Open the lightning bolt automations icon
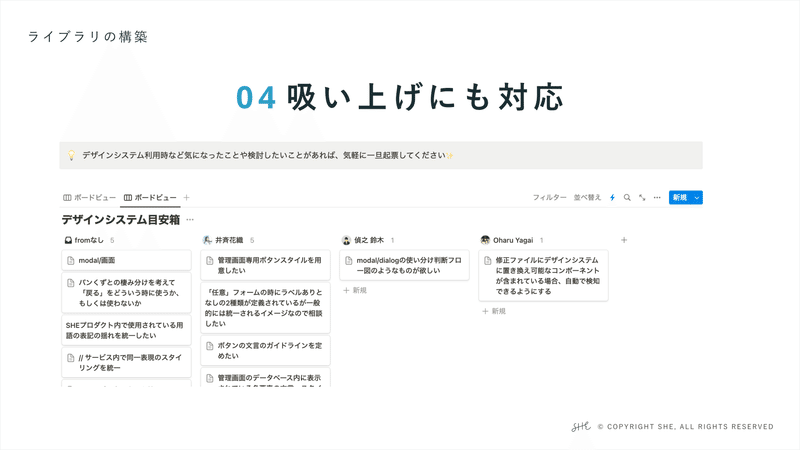 pos(612,197)
